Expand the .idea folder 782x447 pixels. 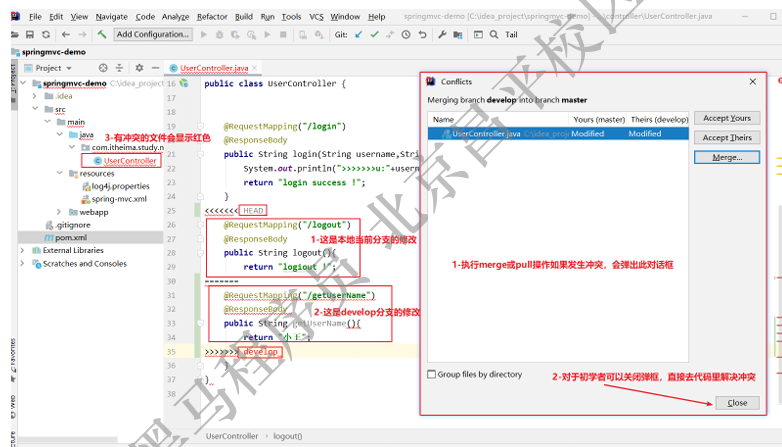click(34, 96)
